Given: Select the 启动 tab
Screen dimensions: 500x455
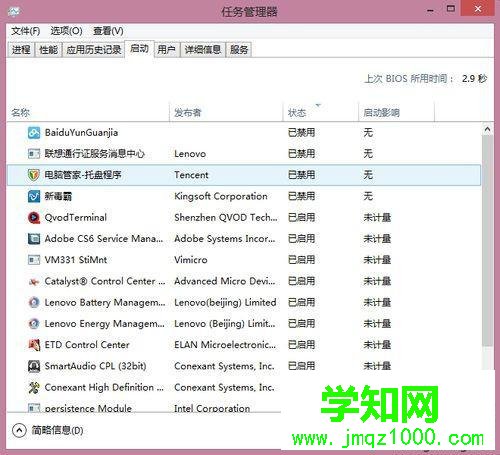Looking at the screenshot, I should pyautogui.click(x=139, y=49).
